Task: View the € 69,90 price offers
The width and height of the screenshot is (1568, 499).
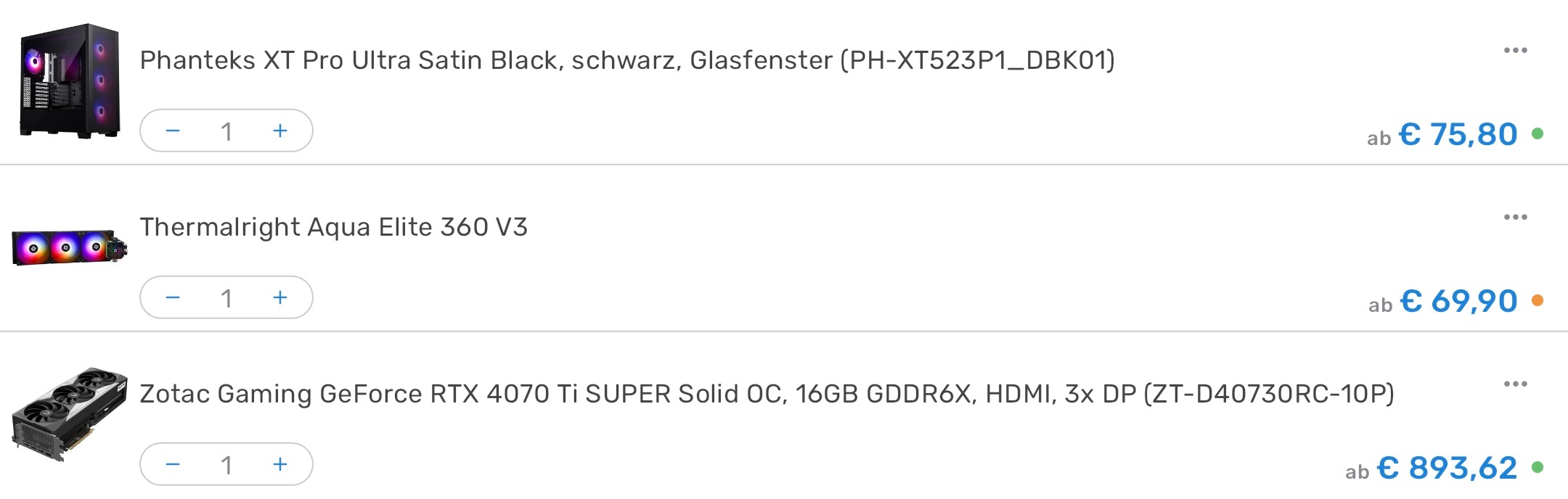Action: [1458, 301]
